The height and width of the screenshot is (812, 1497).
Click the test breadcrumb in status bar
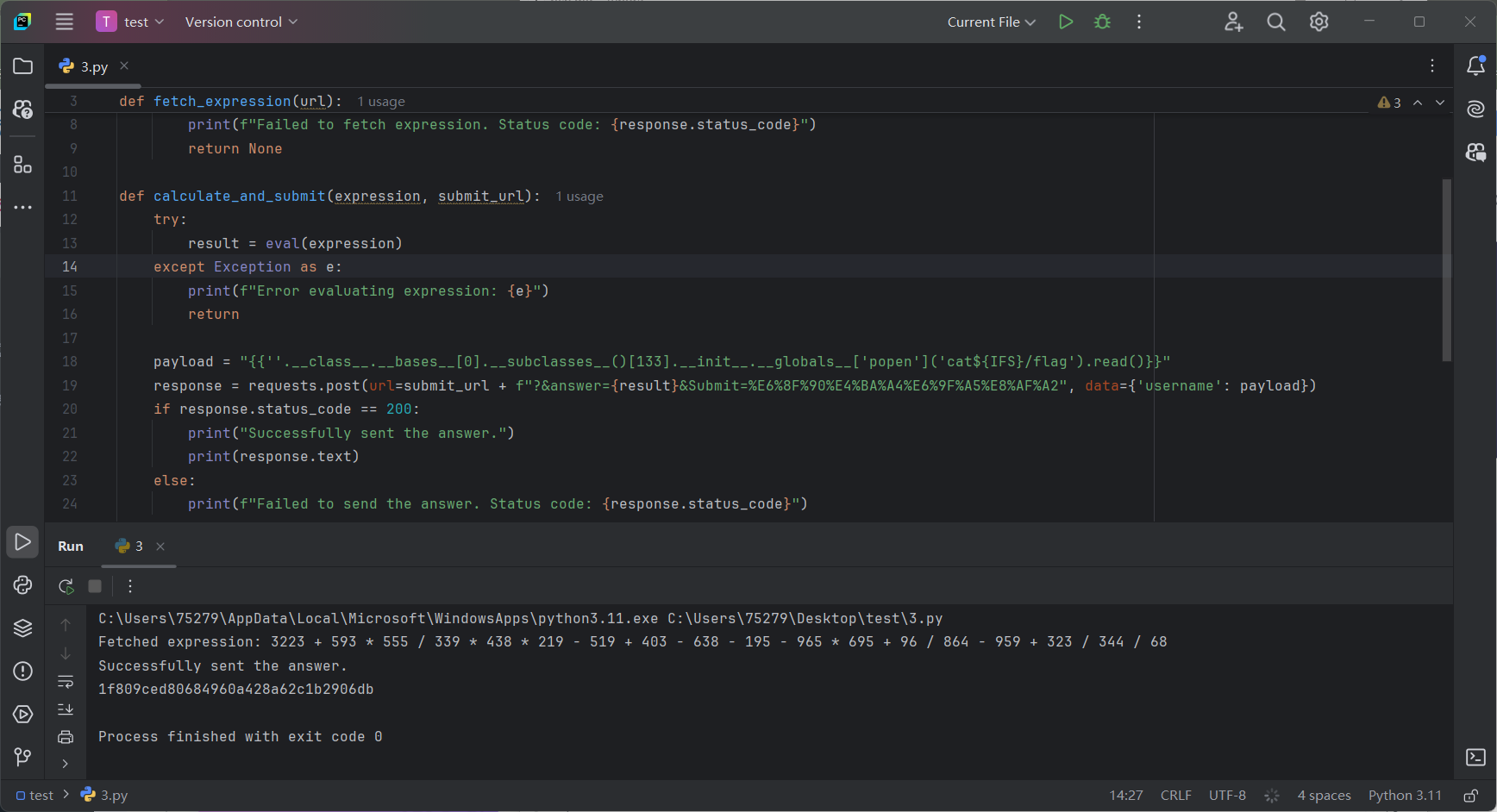(34, 796)
